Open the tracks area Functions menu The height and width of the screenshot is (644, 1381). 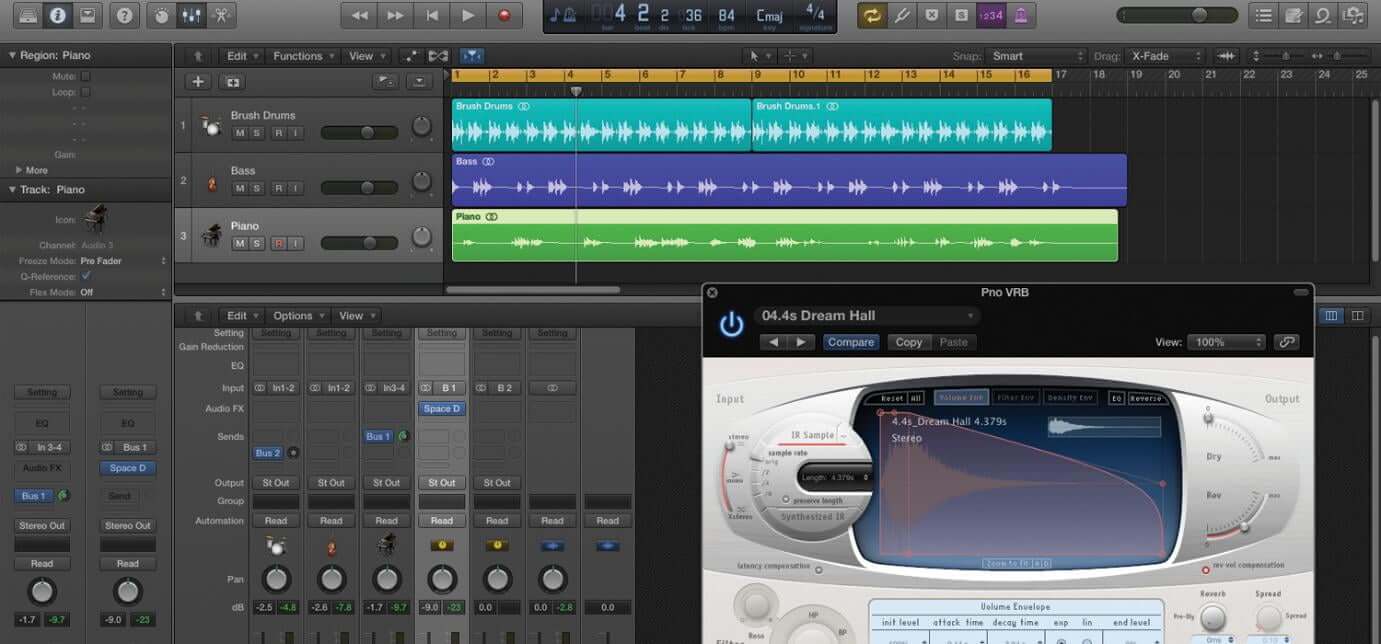point(304,56)
